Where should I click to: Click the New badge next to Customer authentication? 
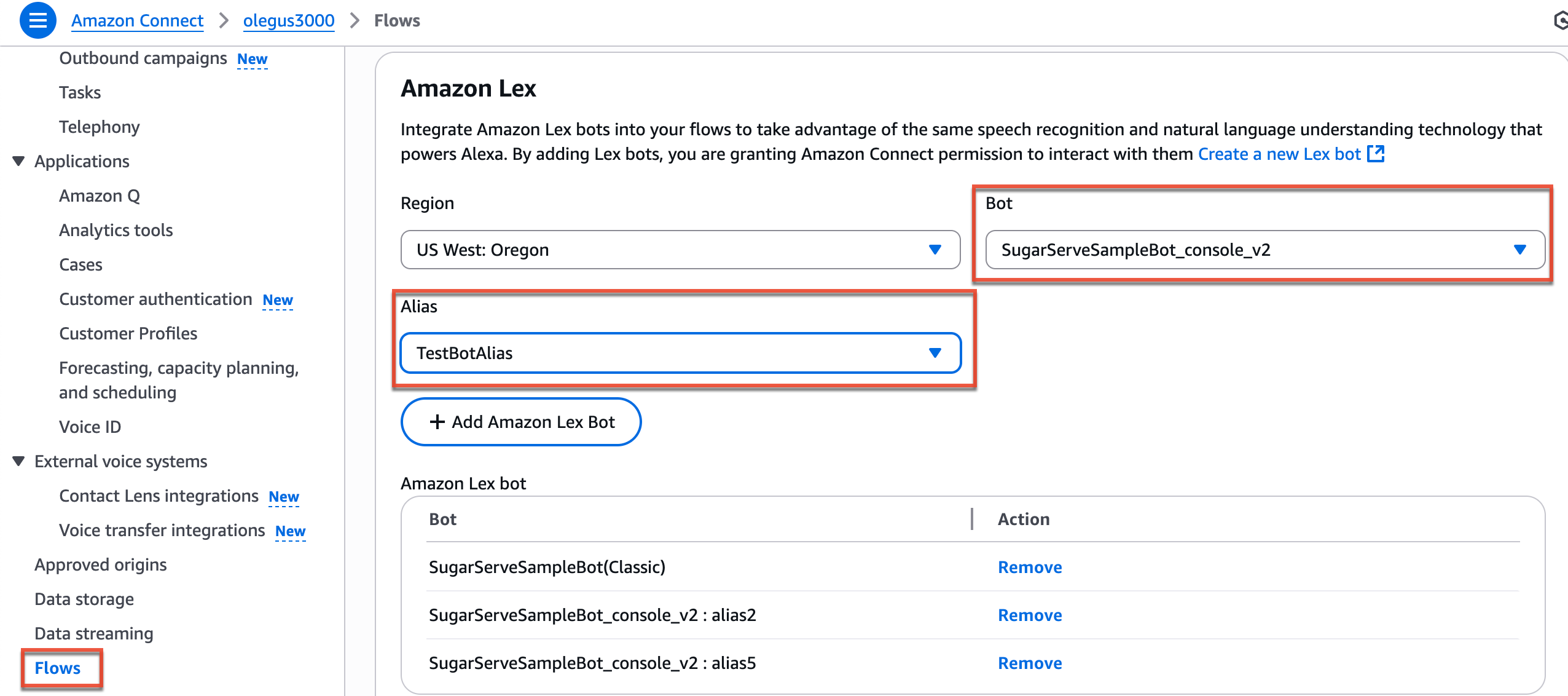point(278,300)
